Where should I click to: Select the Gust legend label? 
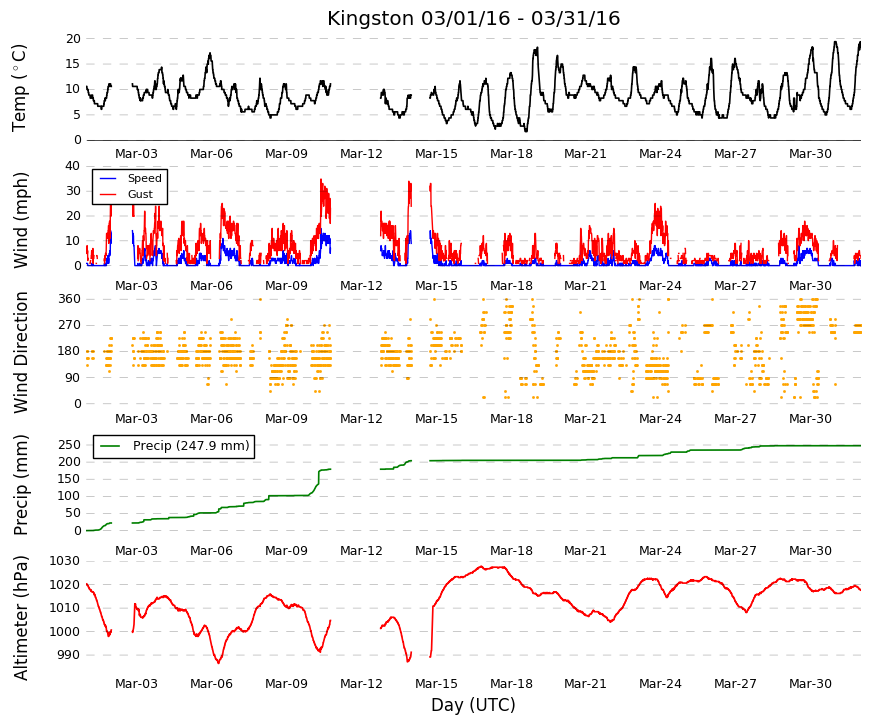tap(140, 194)
